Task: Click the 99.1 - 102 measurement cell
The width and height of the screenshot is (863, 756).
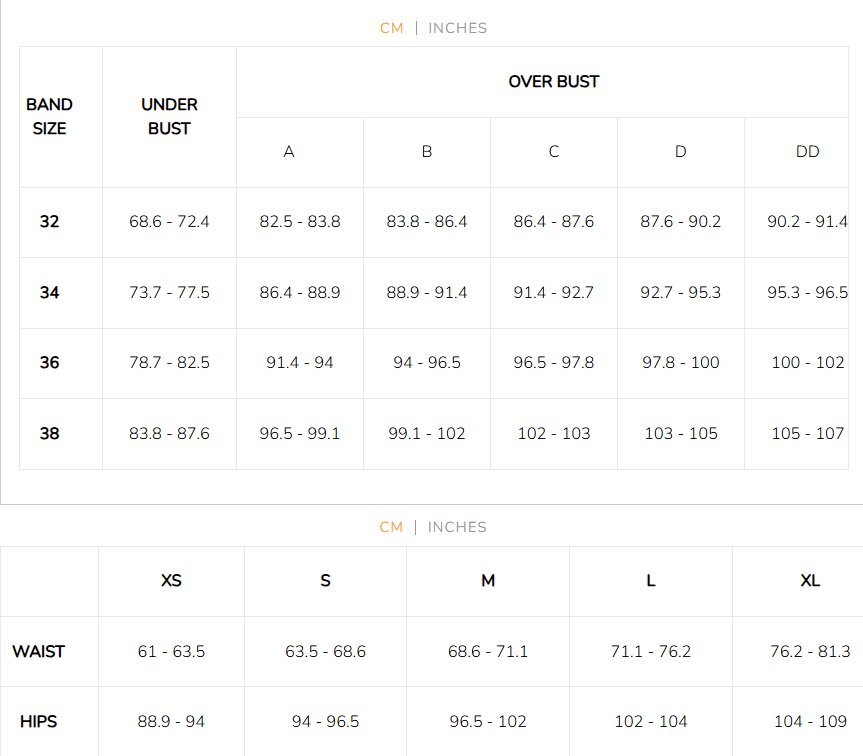Action: (427, 434)
